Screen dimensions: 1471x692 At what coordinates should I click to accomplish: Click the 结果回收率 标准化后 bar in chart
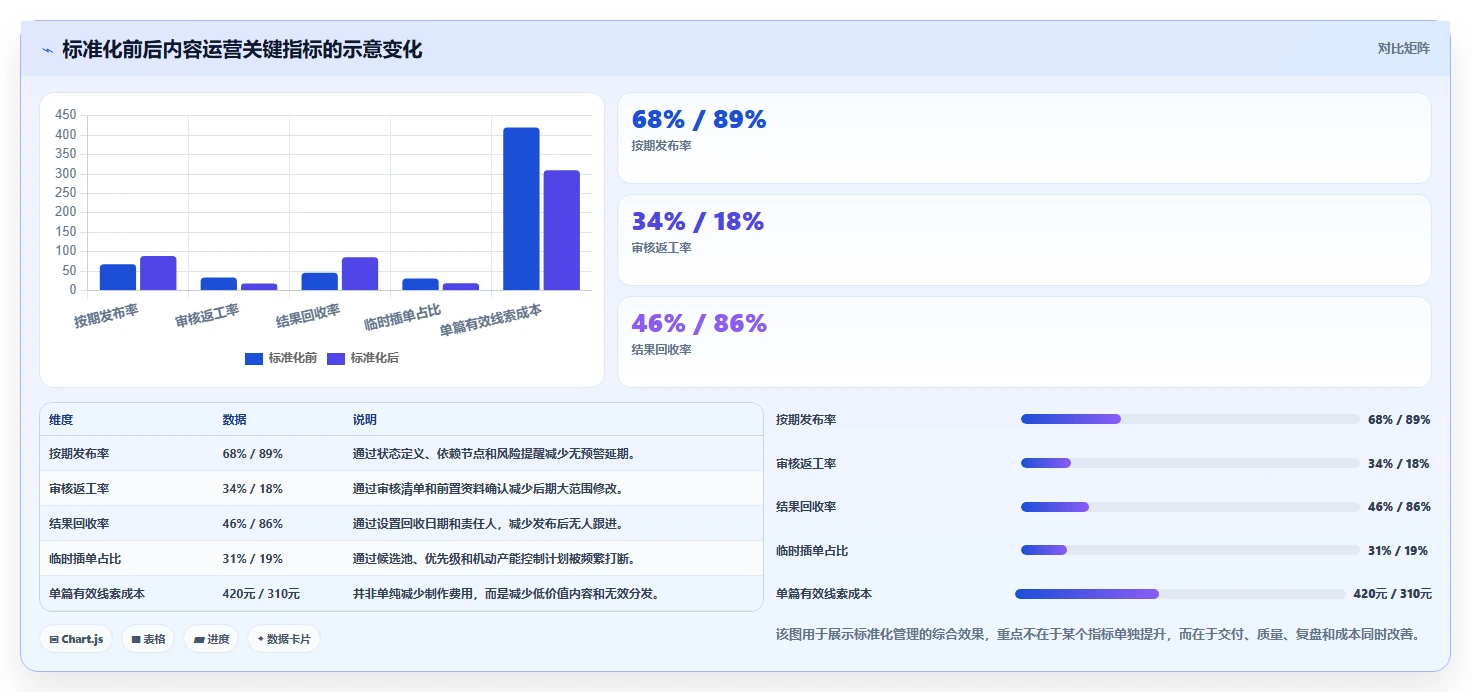360,274
